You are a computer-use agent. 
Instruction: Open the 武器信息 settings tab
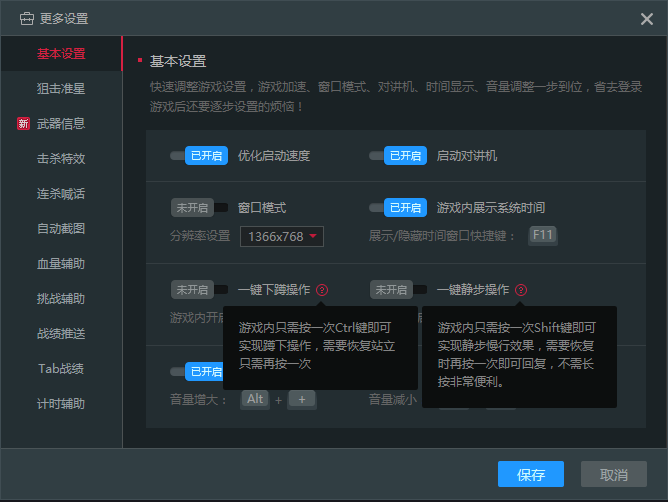point(61,124)
